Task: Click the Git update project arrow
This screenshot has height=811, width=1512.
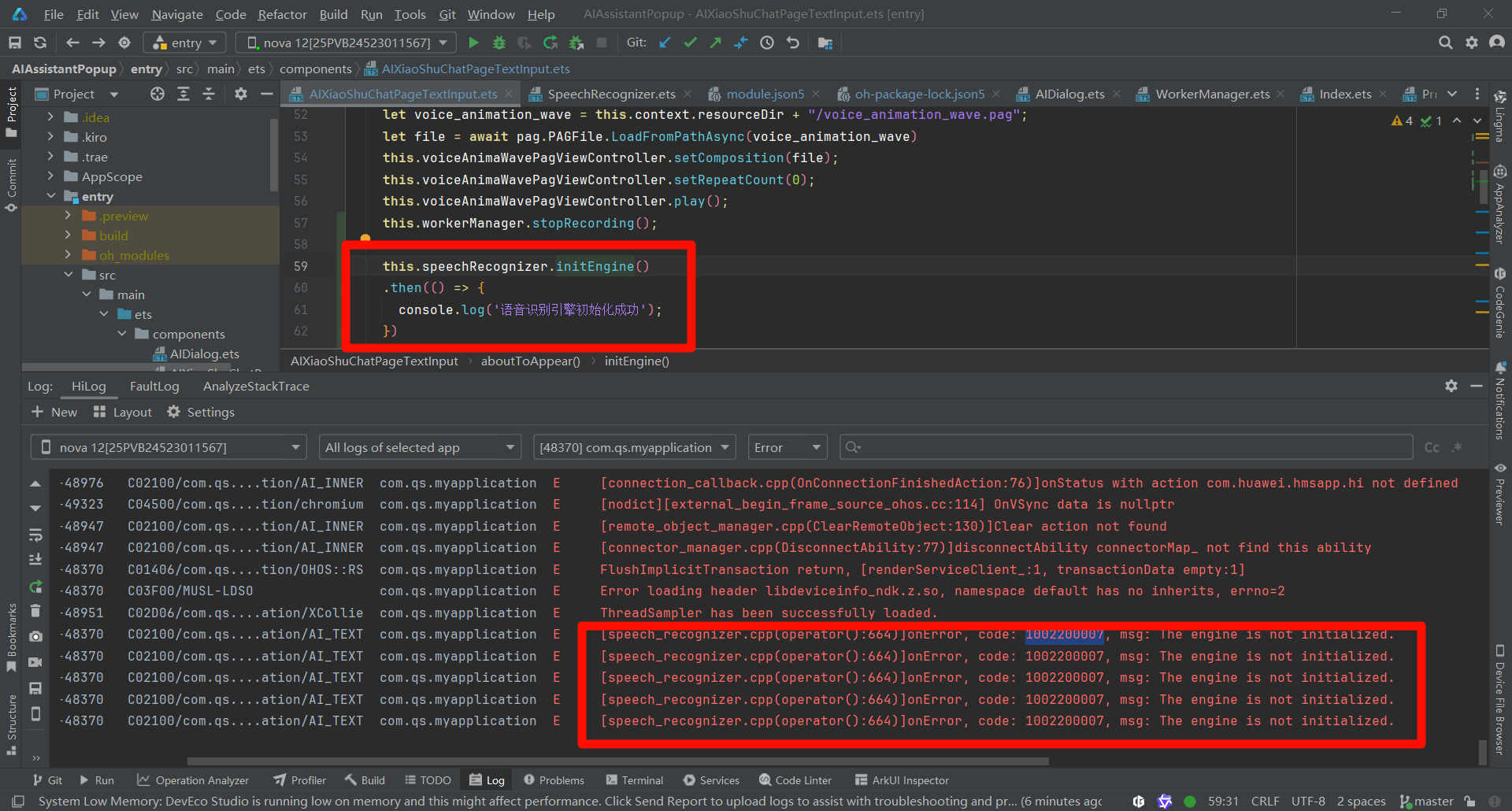Action: point(665,43)
